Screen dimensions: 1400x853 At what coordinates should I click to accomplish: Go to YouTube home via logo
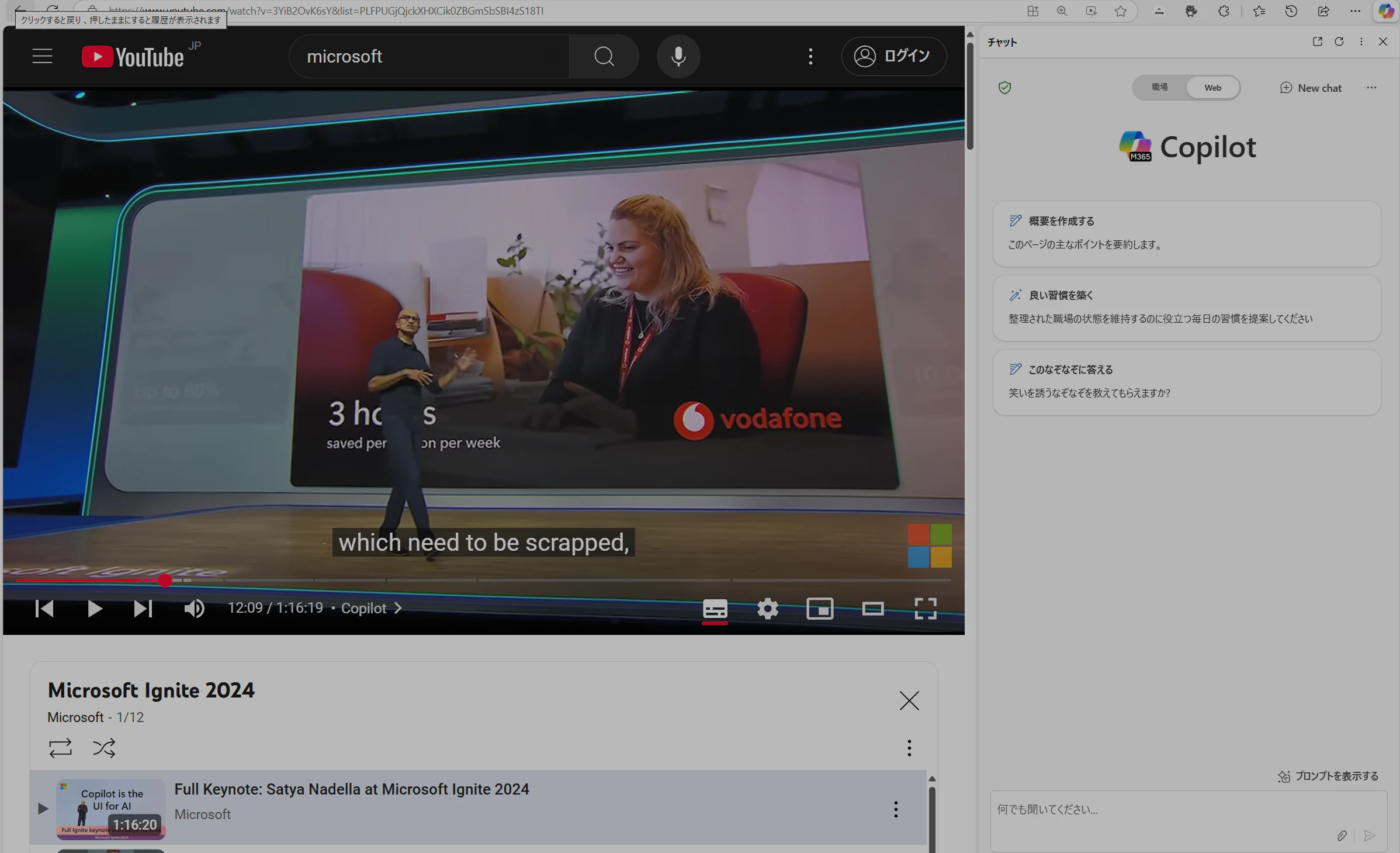coord(133,57)
